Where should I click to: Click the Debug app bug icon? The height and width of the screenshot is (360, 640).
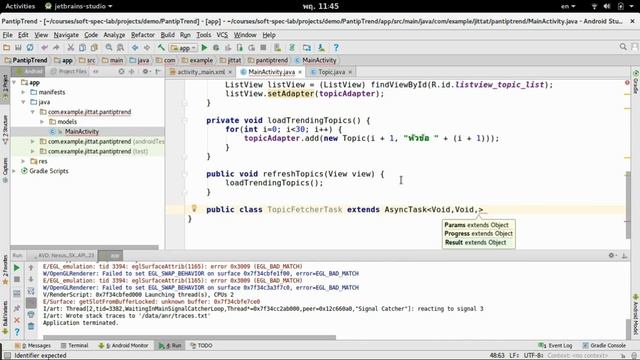point(216,48)
